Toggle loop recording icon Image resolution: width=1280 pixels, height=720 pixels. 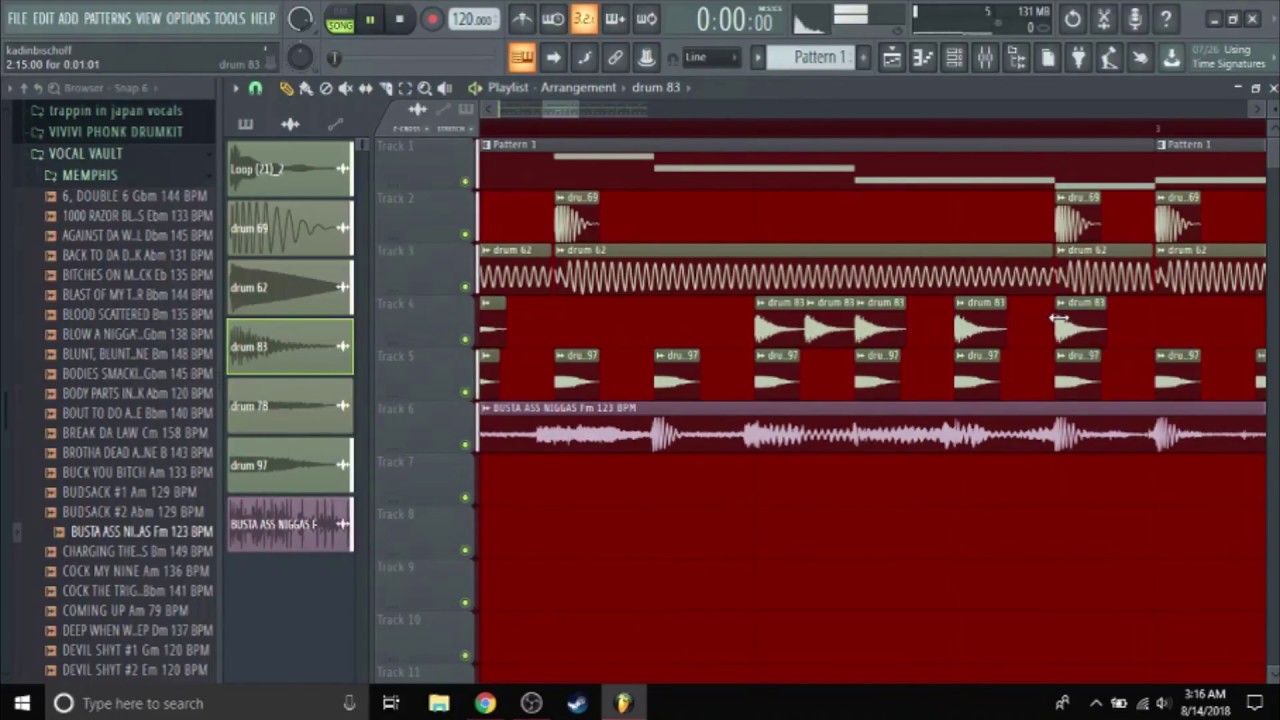click(646, 18)
